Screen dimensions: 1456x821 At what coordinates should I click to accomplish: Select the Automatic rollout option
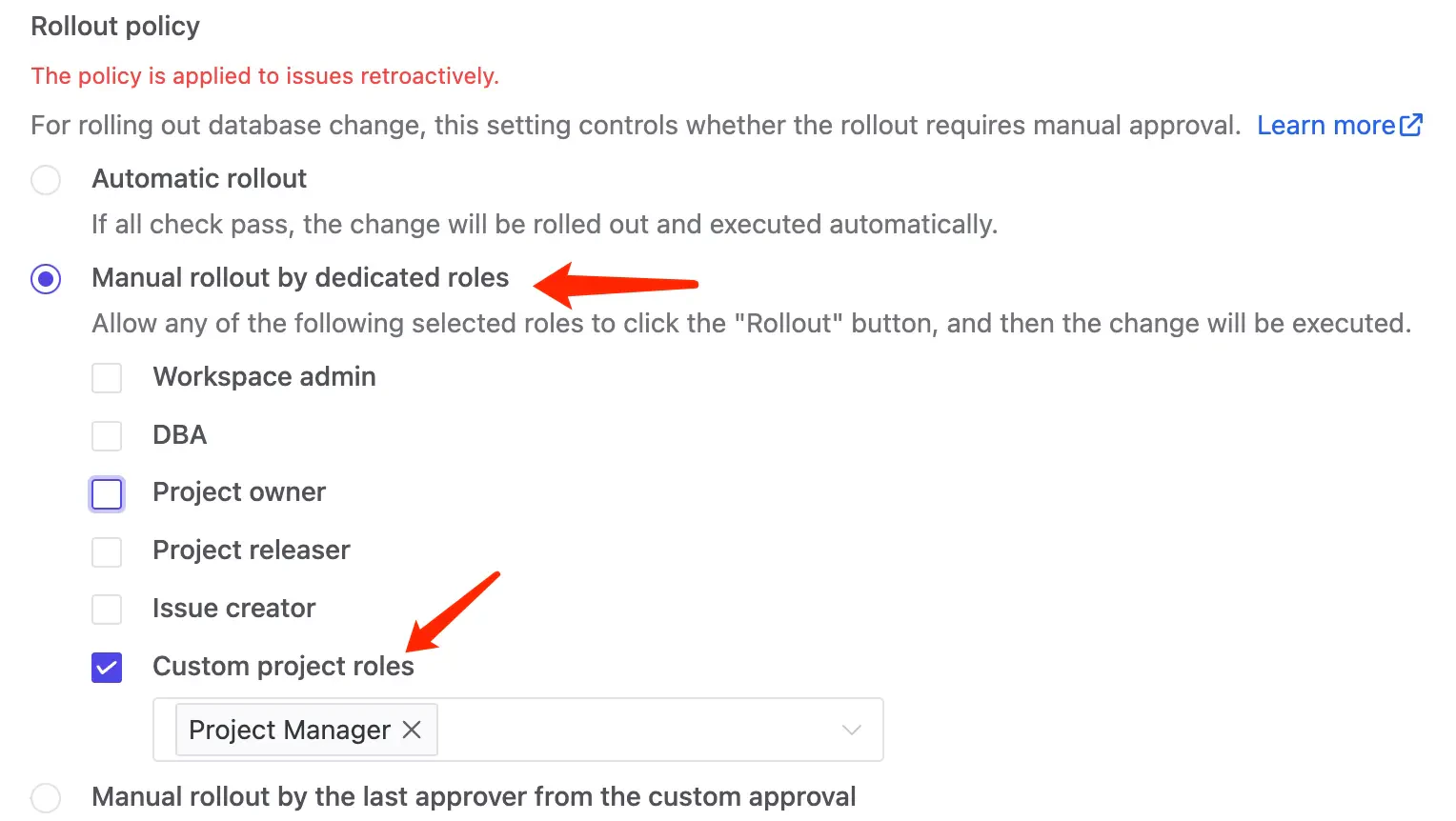click(46, 179)
